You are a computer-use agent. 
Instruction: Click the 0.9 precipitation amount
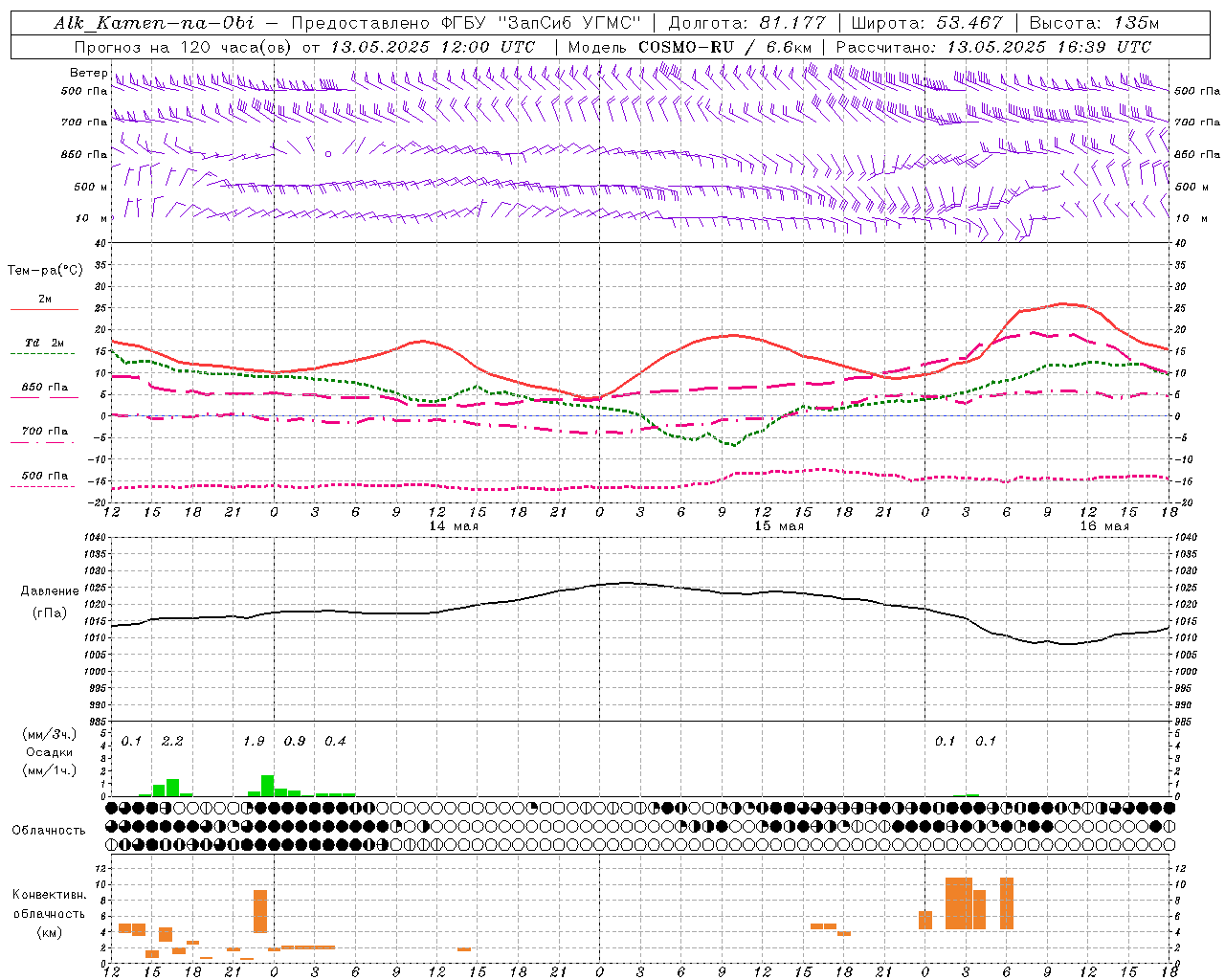(295, 742)
